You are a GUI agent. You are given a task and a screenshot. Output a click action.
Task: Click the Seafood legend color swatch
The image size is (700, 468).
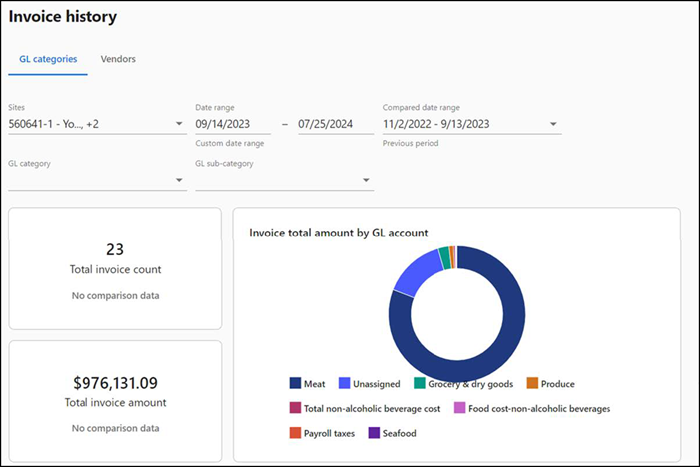point(374,433)
